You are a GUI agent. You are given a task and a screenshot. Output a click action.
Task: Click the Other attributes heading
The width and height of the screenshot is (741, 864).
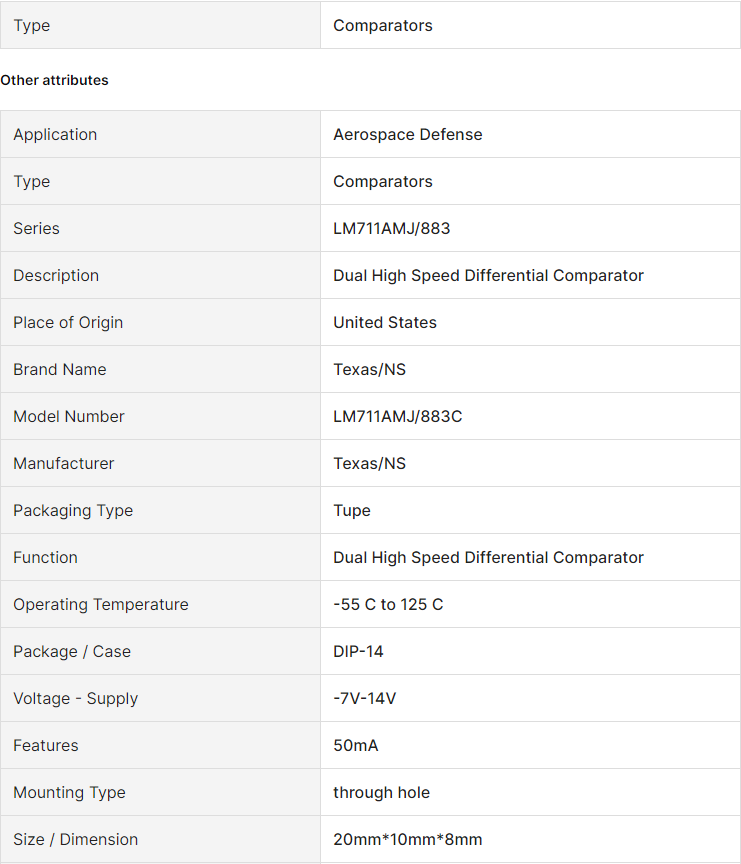pos(55,80)
